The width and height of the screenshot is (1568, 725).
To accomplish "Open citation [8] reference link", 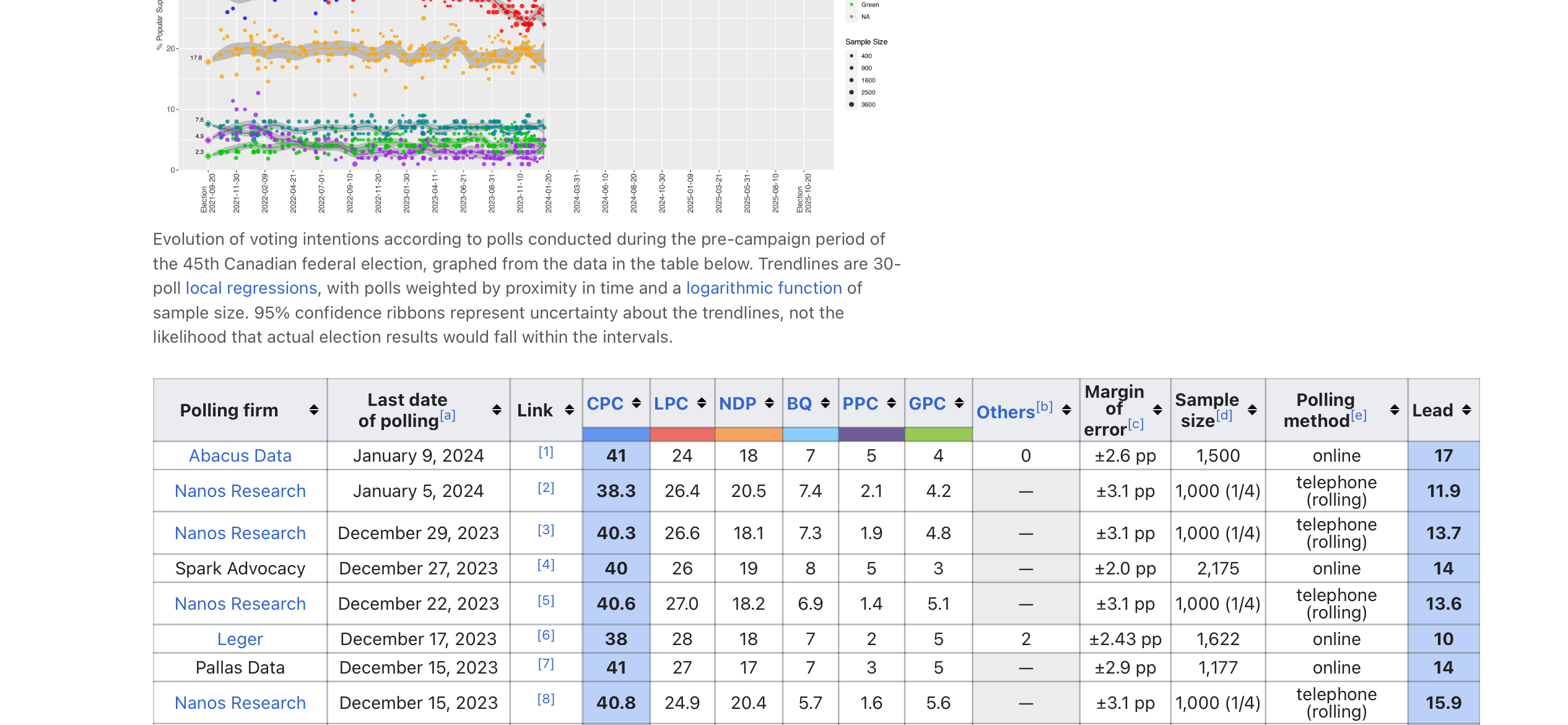I will tap(546, 699).
